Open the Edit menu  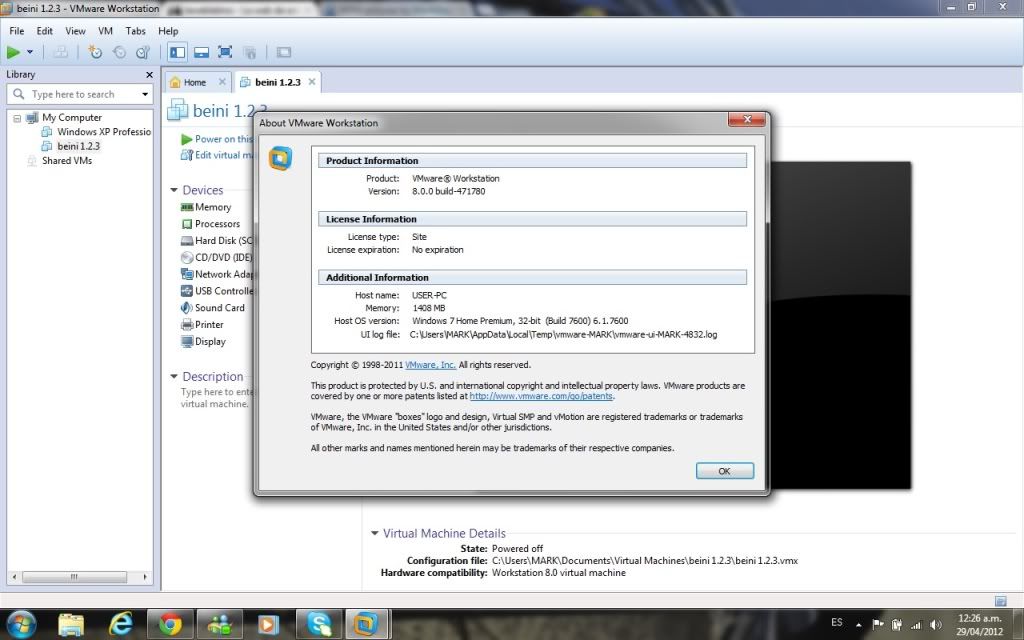(44, 31)
